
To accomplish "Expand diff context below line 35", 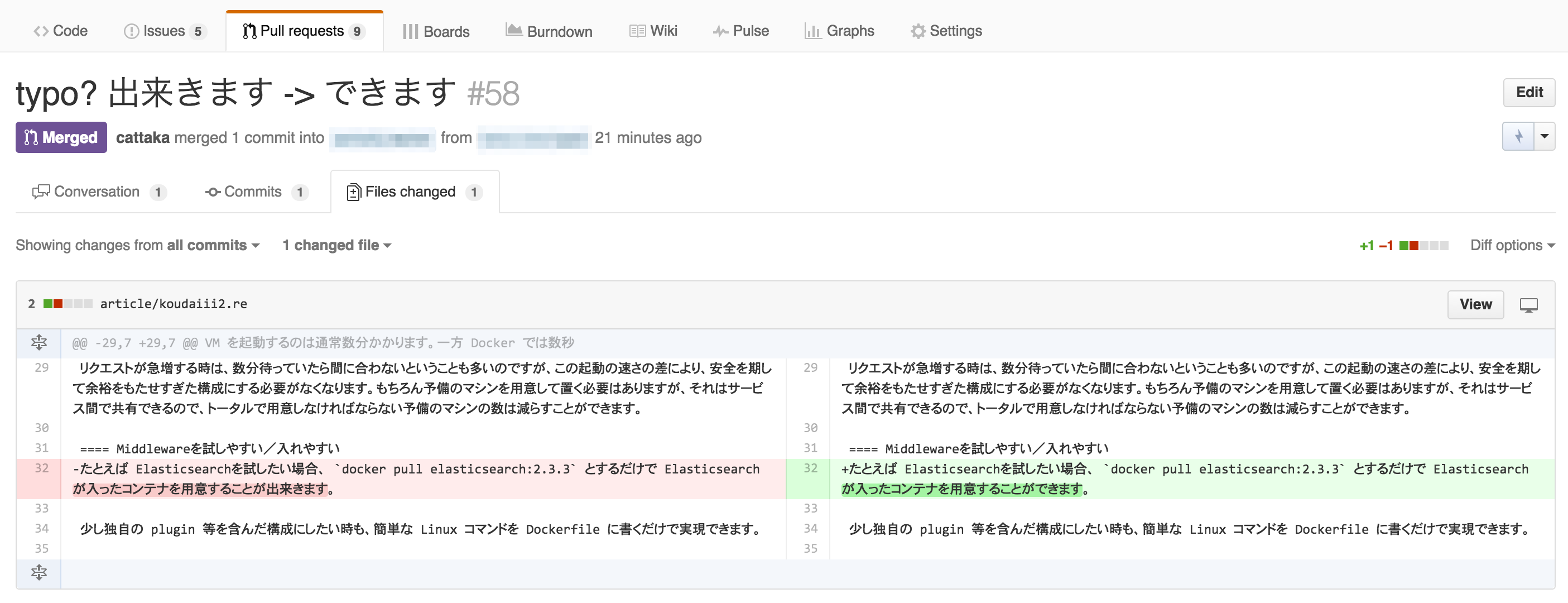I will point(39,572).
